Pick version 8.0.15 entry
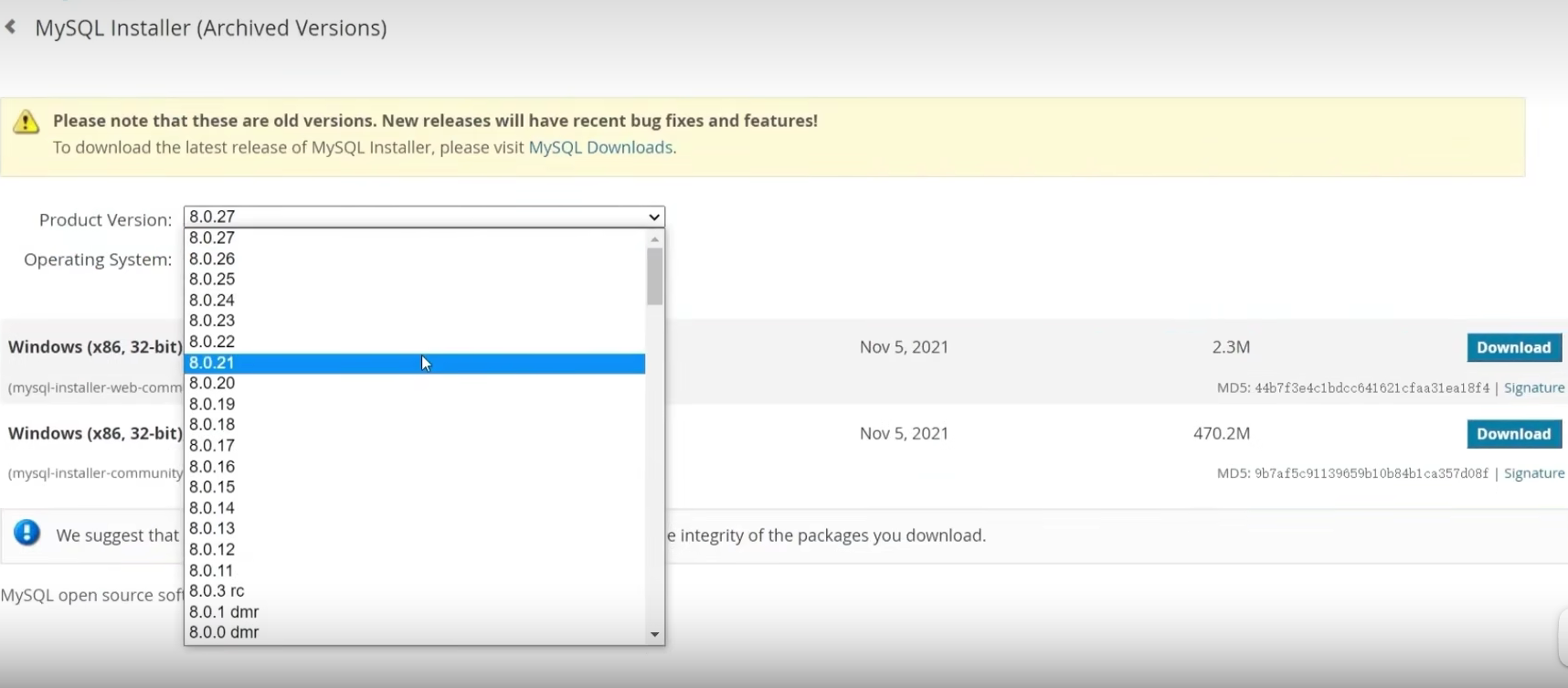This screenshot has width=1568, height=688. click(x=415, y=487)
